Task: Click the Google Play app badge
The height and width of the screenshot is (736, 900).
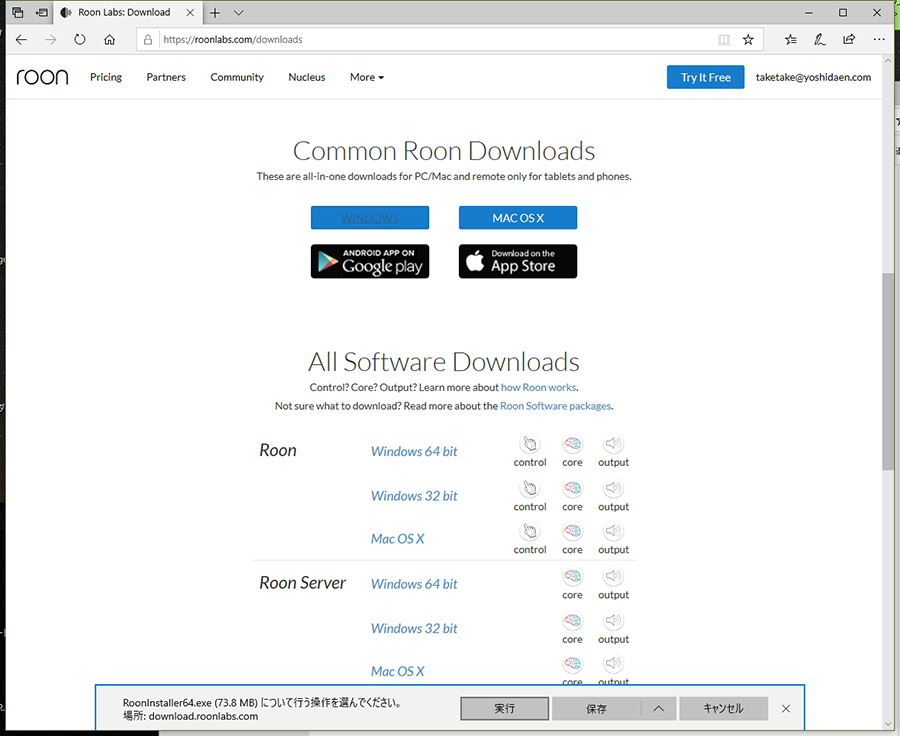Action: 370,261
